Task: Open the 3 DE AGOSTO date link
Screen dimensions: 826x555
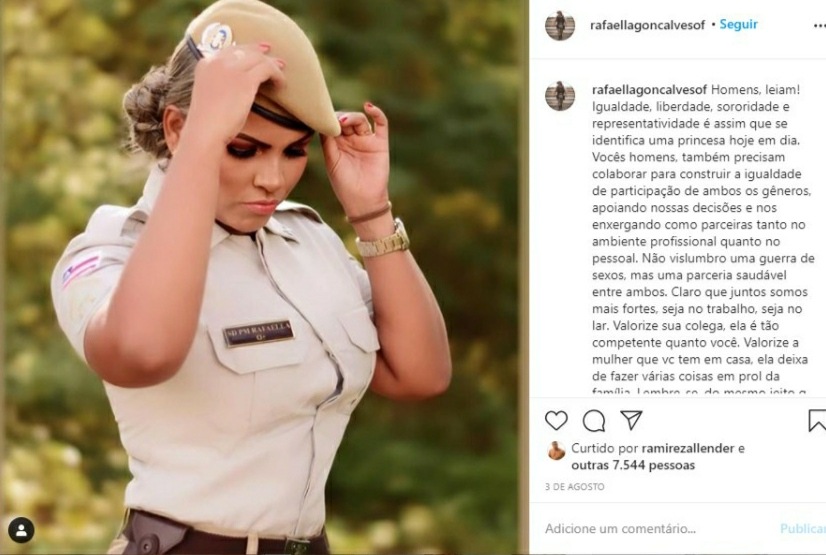Action: 575,487
